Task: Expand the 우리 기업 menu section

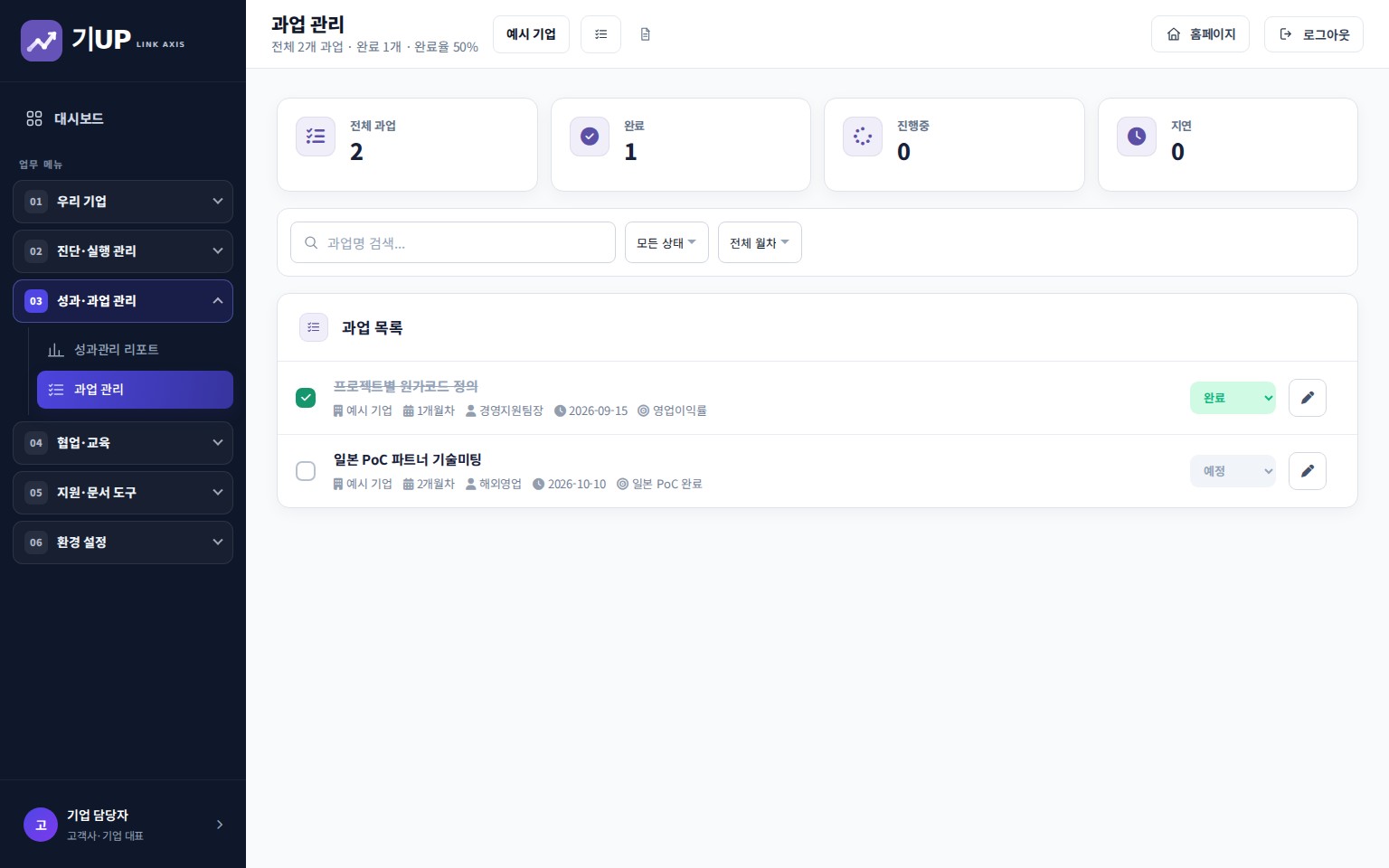Action: (x=123, y=202)
